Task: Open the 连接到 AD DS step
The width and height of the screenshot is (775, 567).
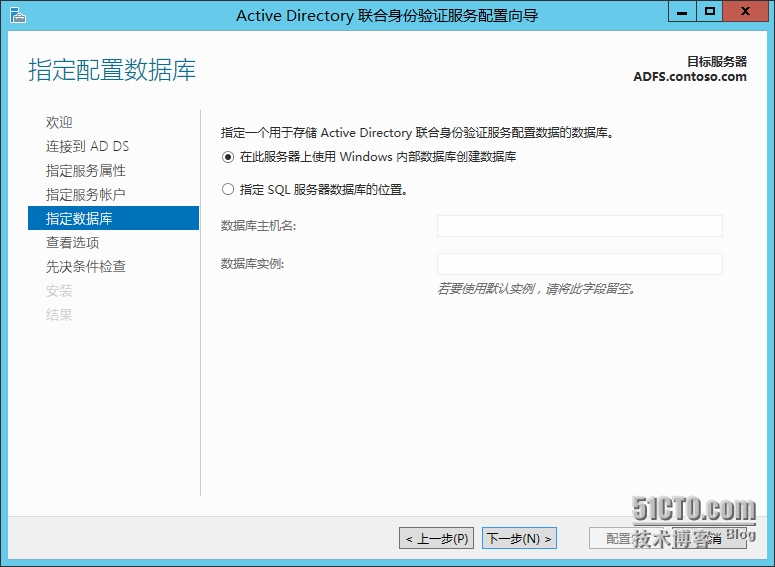Action: pos(88,146)
